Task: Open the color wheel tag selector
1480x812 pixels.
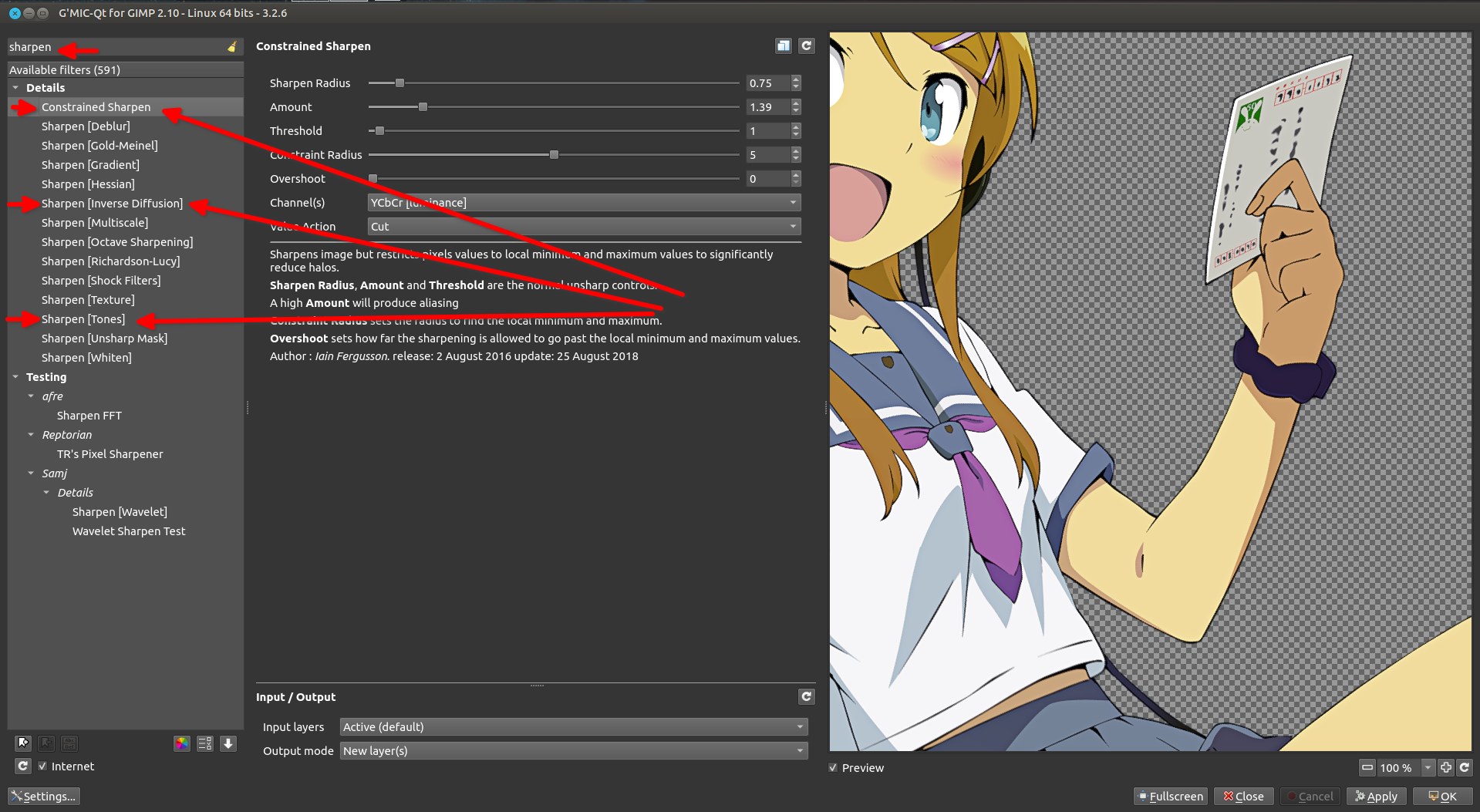Action: (x=182, y=743)
